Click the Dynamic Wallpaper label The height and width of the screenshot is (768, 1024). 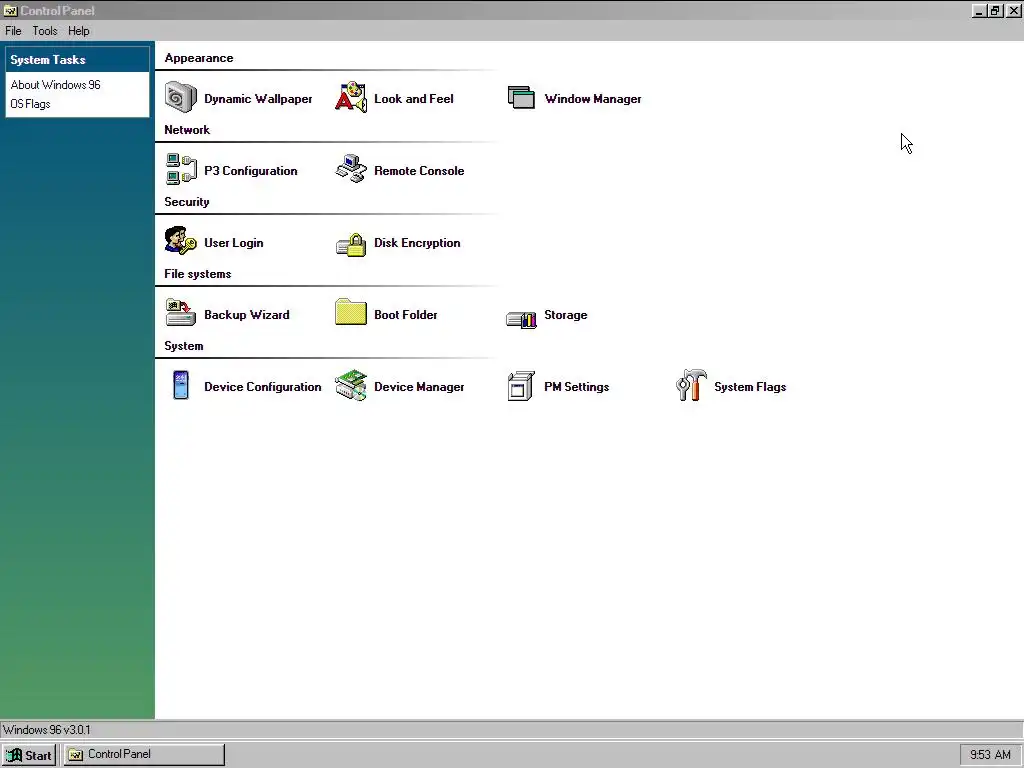[x=258, y=99]
